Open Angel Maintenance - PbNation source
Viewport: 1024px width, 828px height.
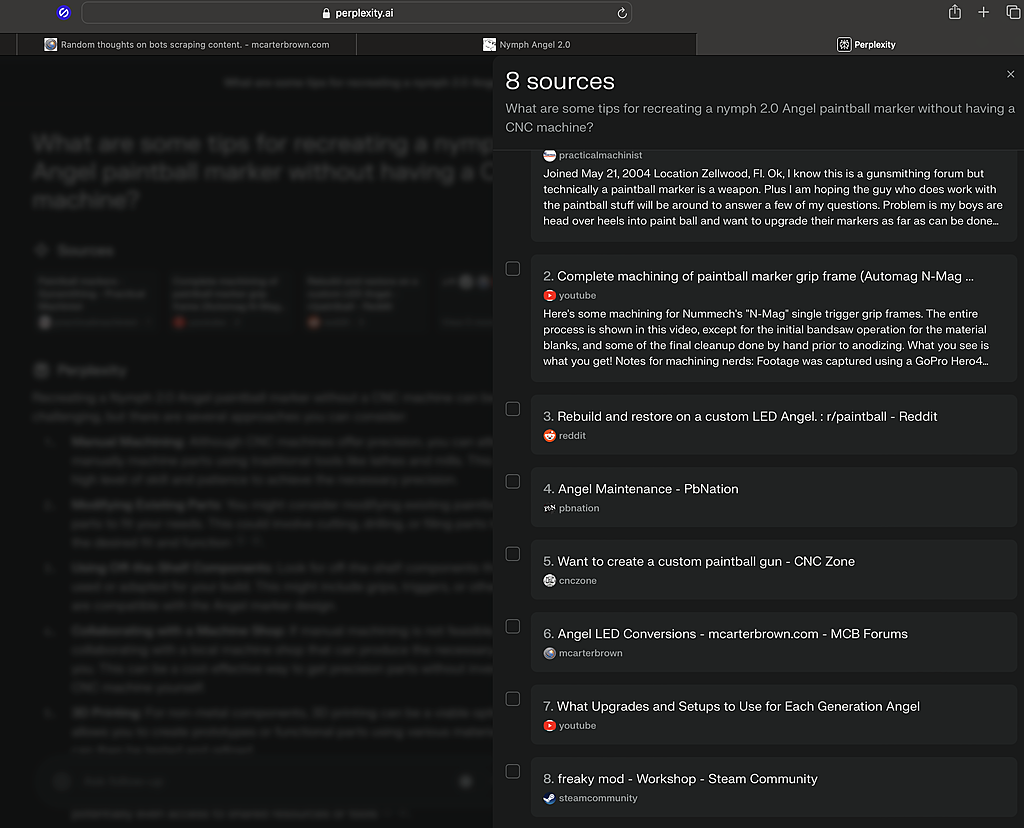(641, 489)
